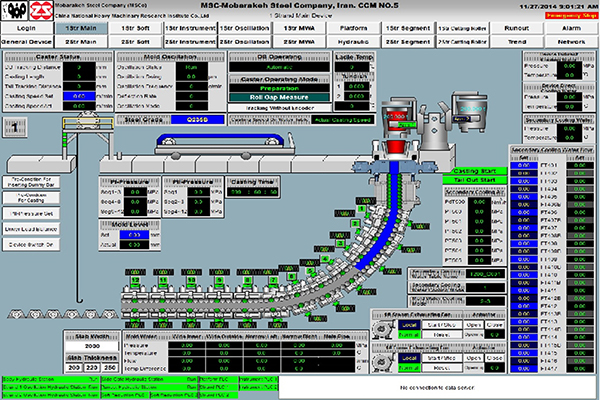Open the 2Str Main tab
600x400 pixels.
pyautogui.click(x=81, y=41)
